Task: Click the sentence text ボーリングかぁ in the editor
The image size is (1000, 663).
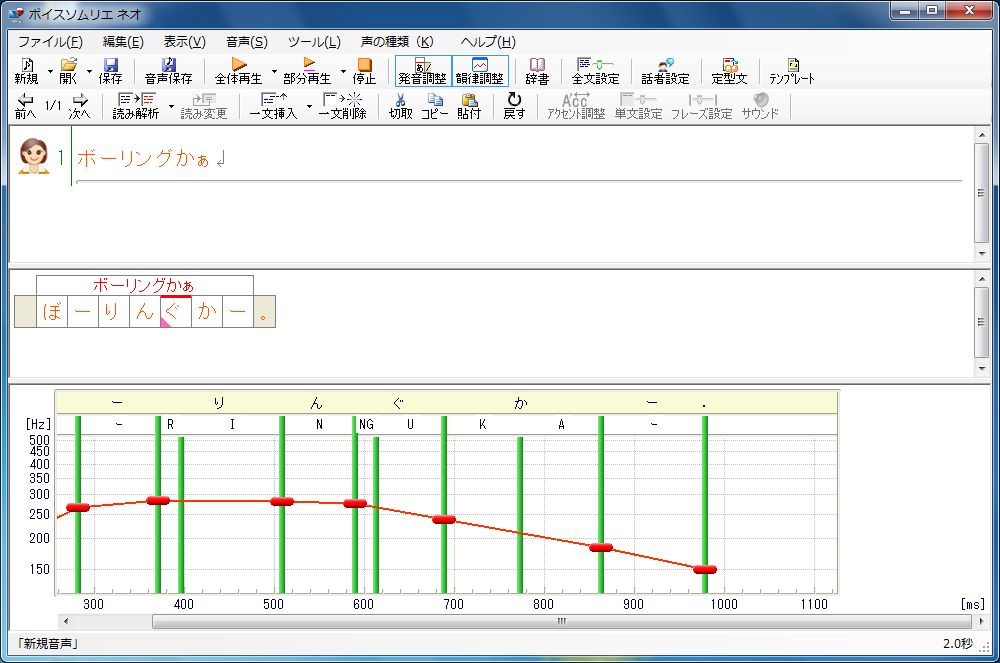Action: [143, 158]
